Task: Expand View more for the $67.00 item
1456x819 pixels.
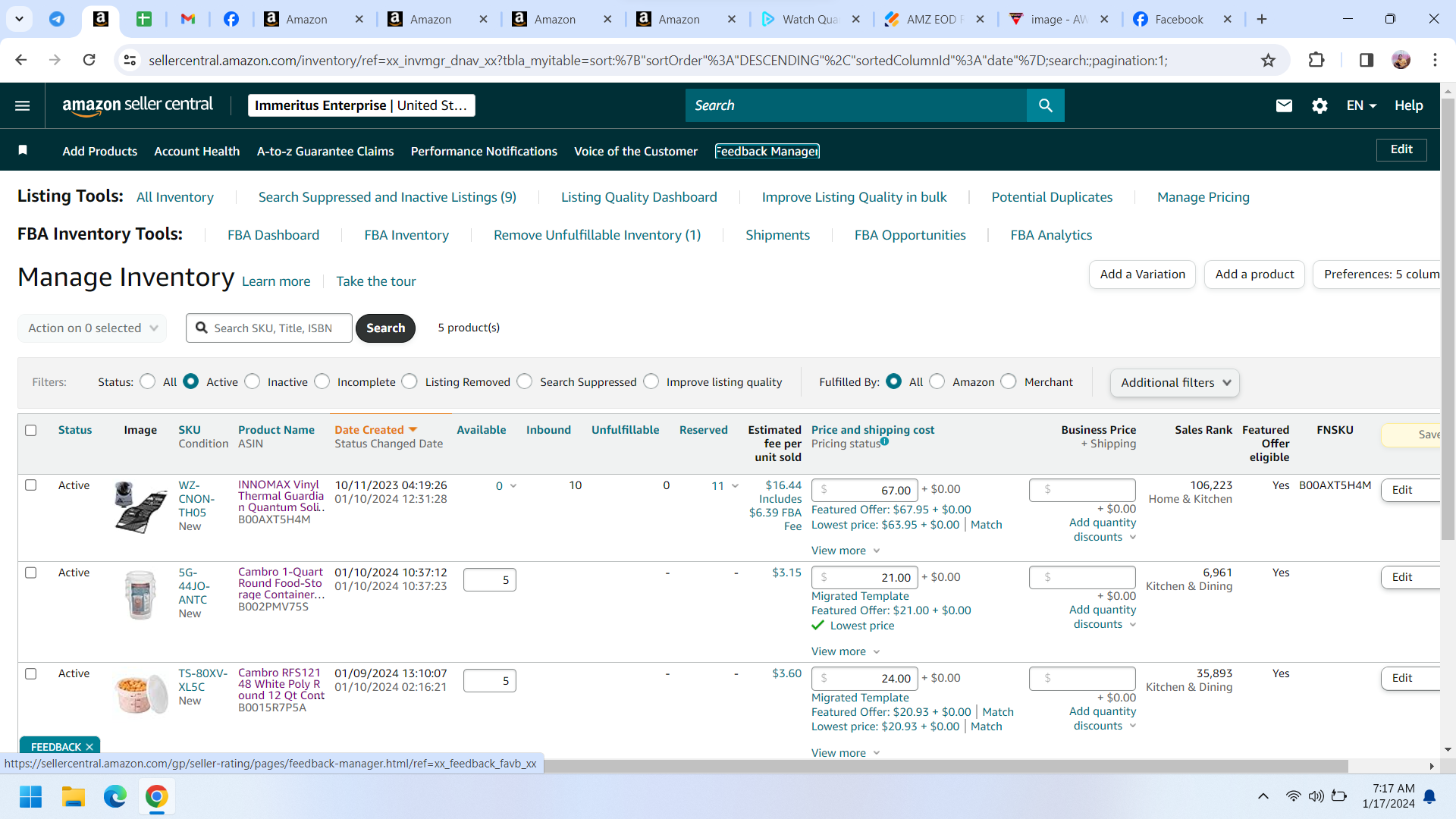Action: [x=845, y=551]
